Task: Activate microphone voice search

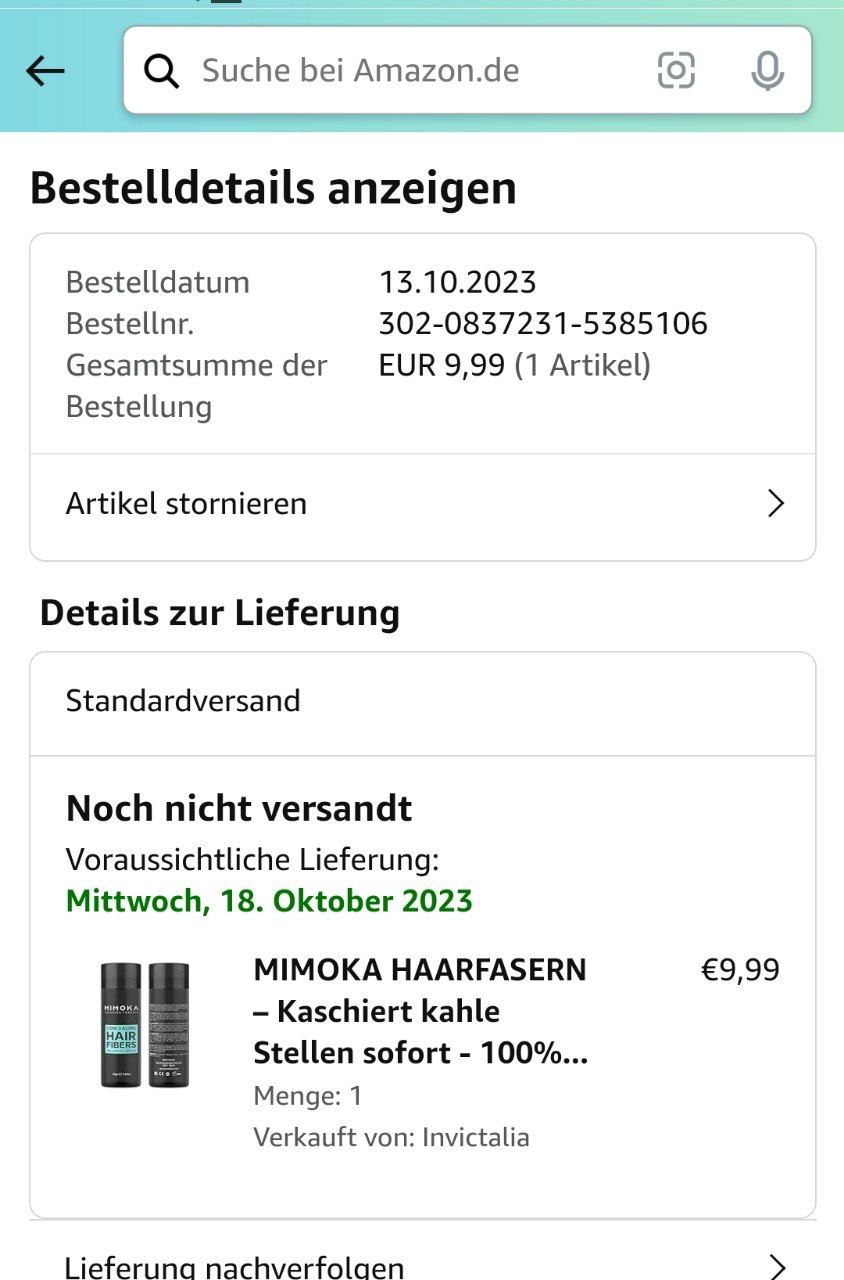Action: tap(767, 71)
